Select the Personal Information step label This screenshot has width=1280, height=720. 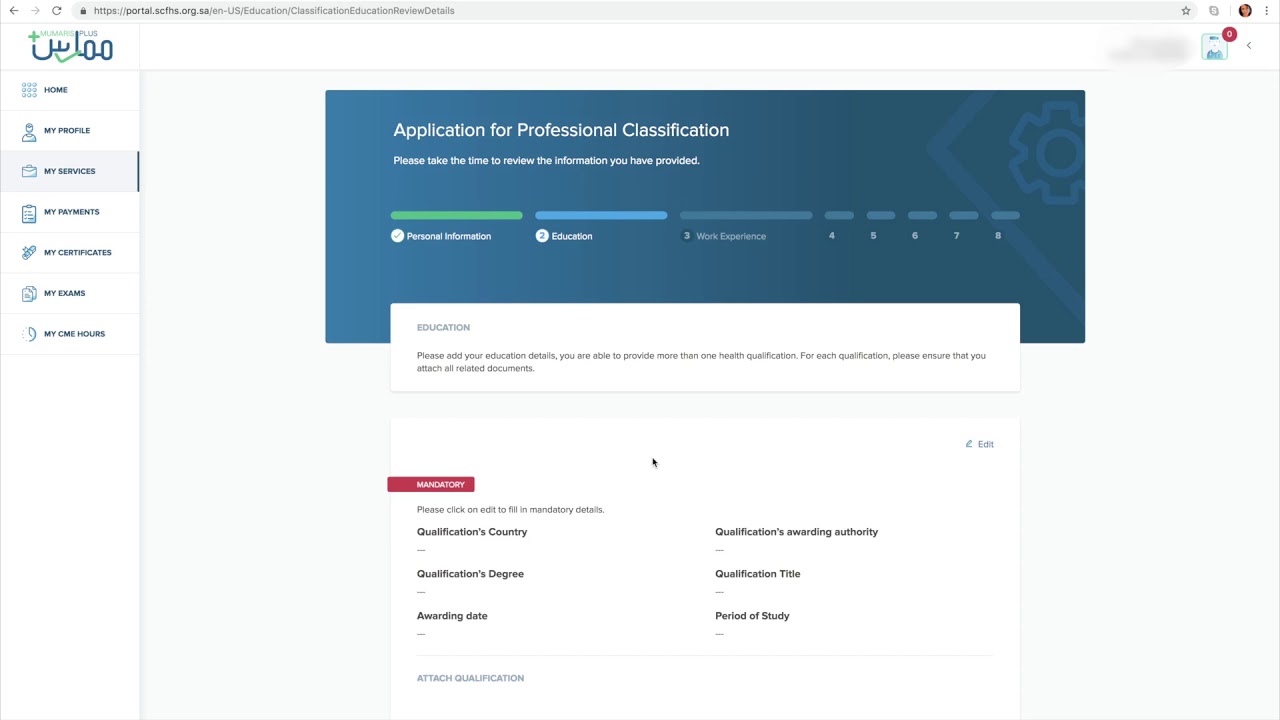click(x=449, y=236)
